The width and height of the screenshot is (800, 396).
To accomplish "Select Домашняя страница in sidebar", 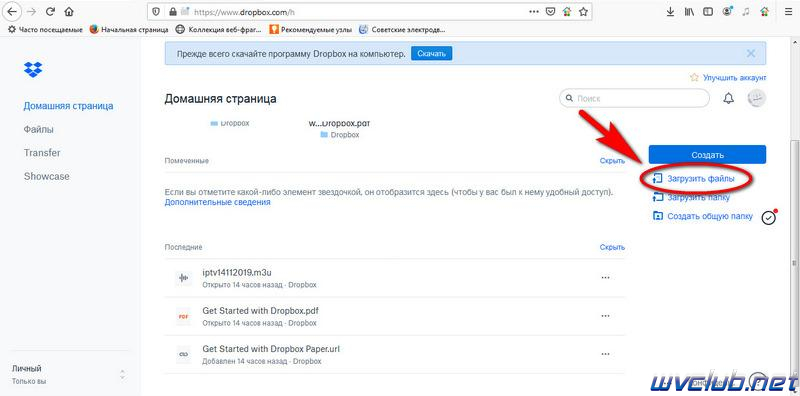I will (x=68, y=106).
